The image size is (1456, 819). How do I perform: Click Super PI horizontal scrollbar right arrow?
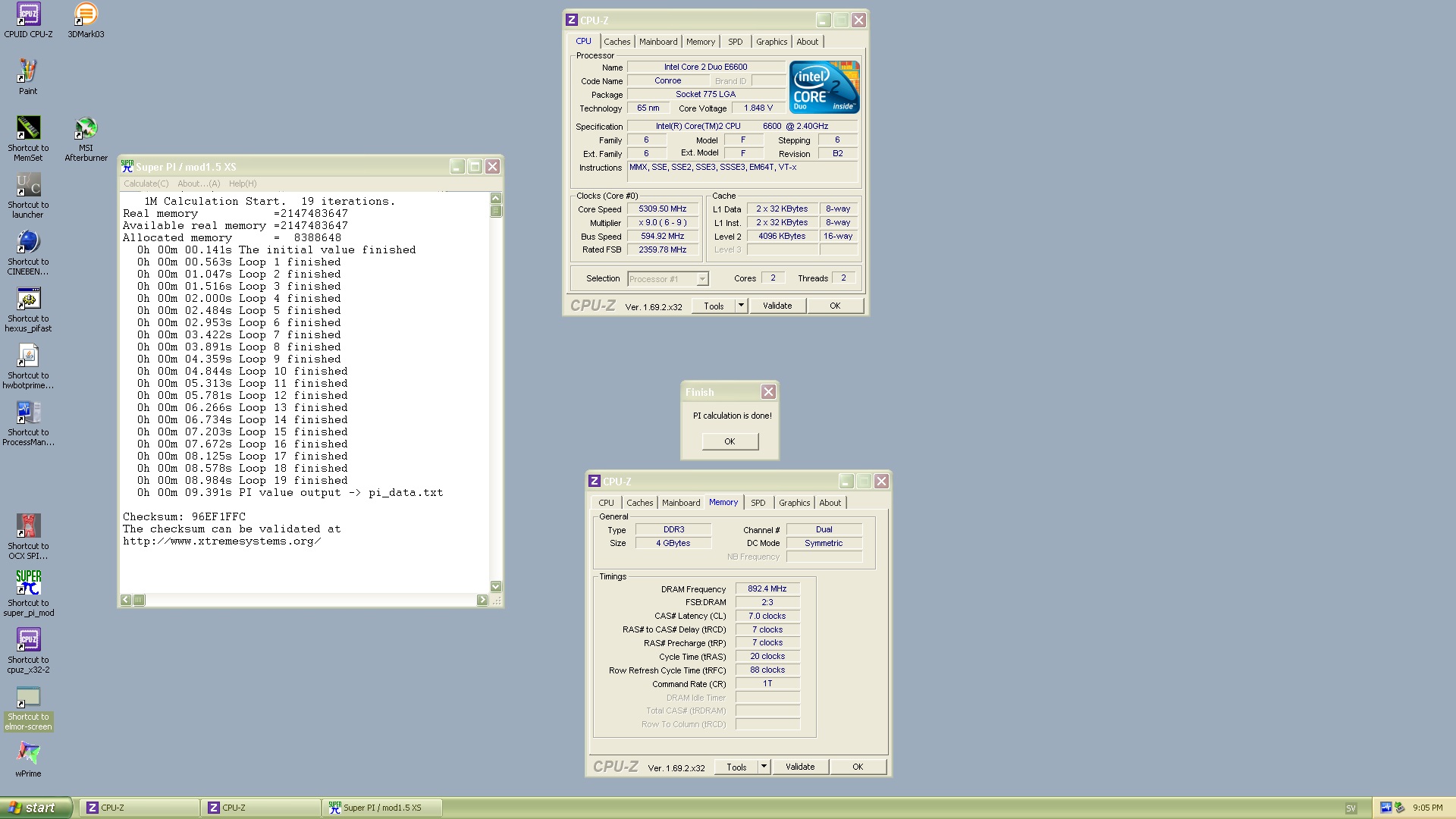[482, 600]
